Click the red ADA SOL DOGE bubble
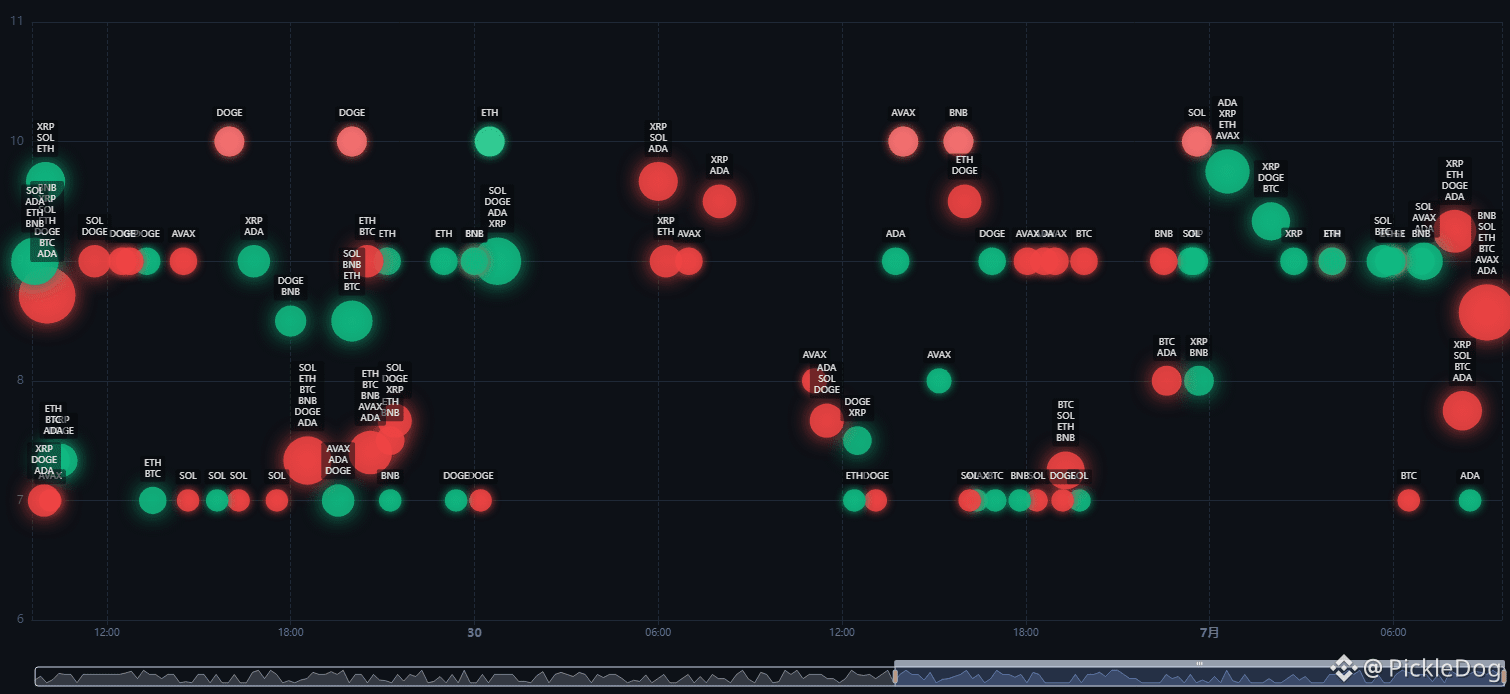The image size is (1510, 694). tap(827, 420)
